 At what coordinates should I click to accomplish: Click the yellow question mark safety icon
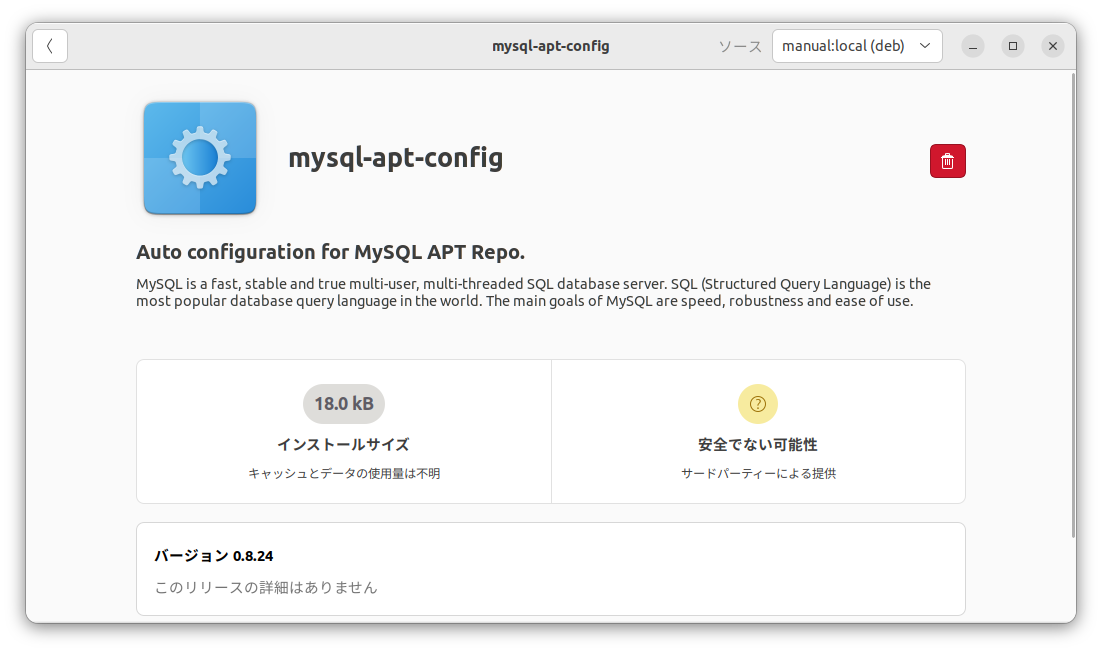pos(758,404)
